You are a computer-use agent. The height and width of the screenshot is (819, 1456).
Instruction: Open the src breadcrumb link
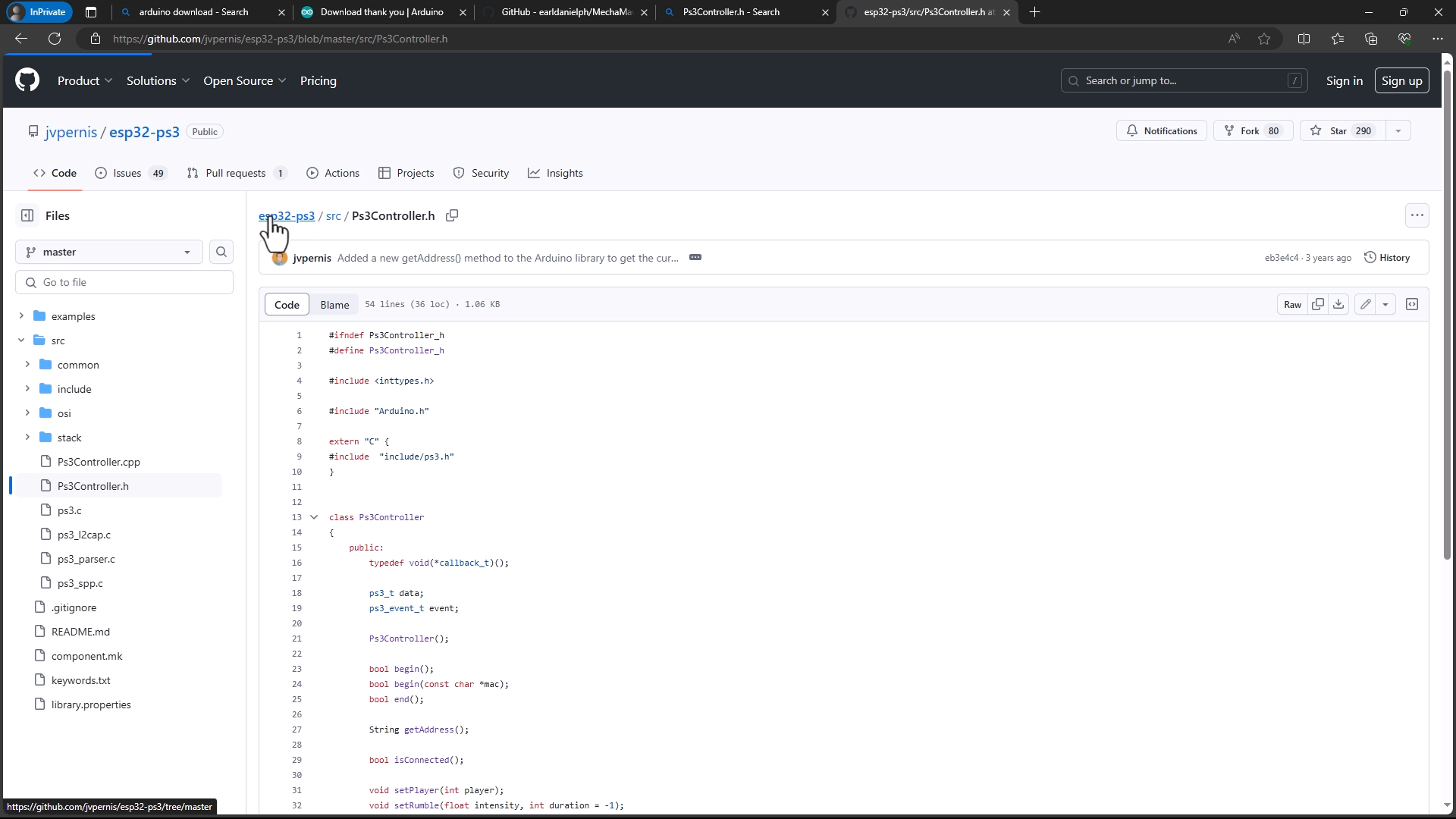tap(333, 216)
